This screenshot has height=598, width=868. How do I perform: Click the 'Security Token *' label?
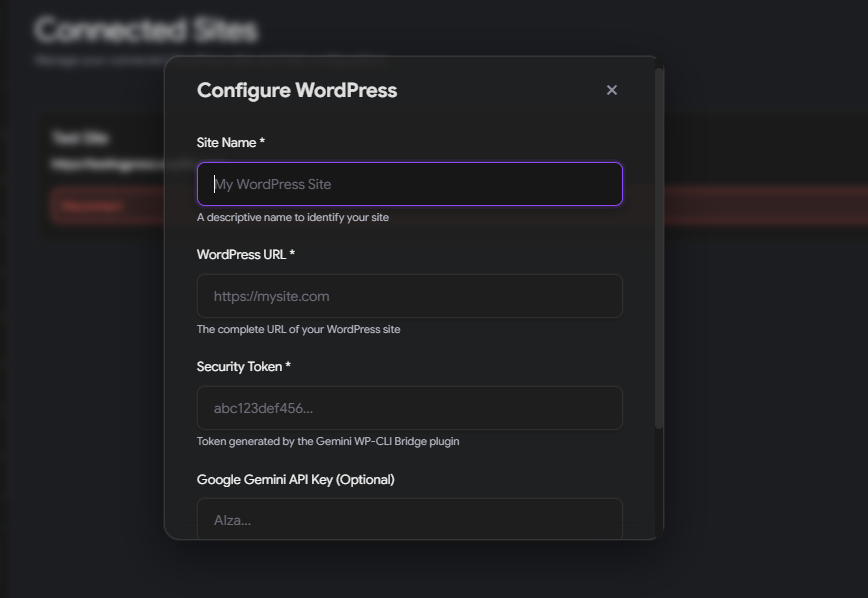244,367
